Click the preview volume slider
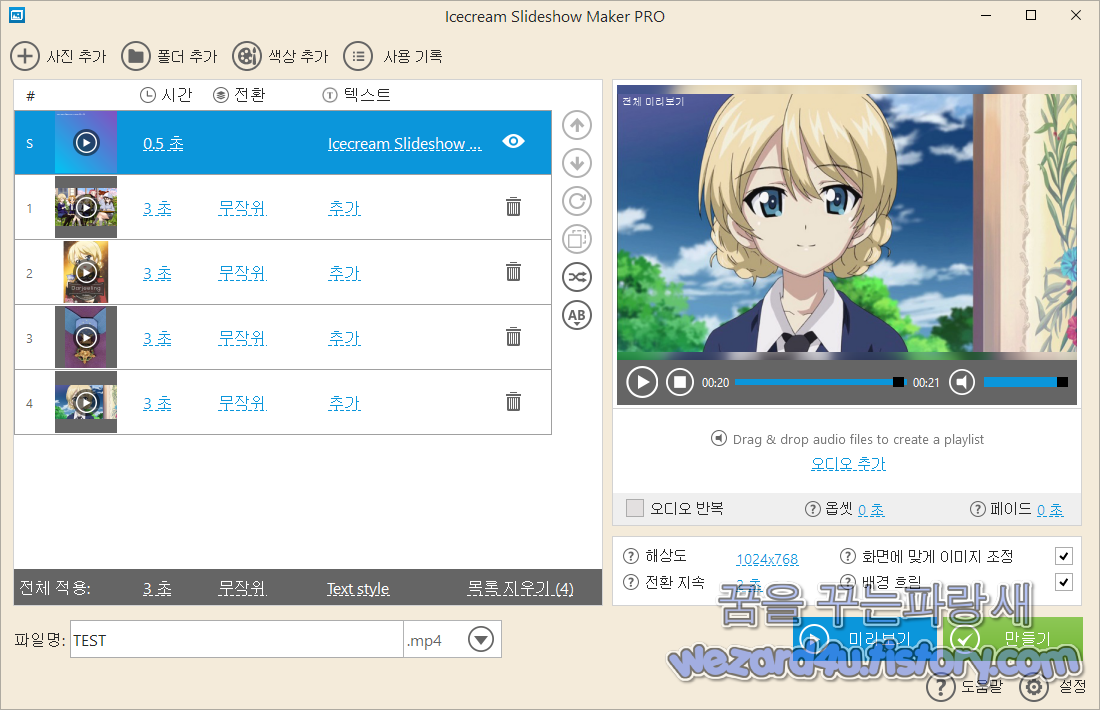This screenshot has height=710, width=1100. point(1026,382)
